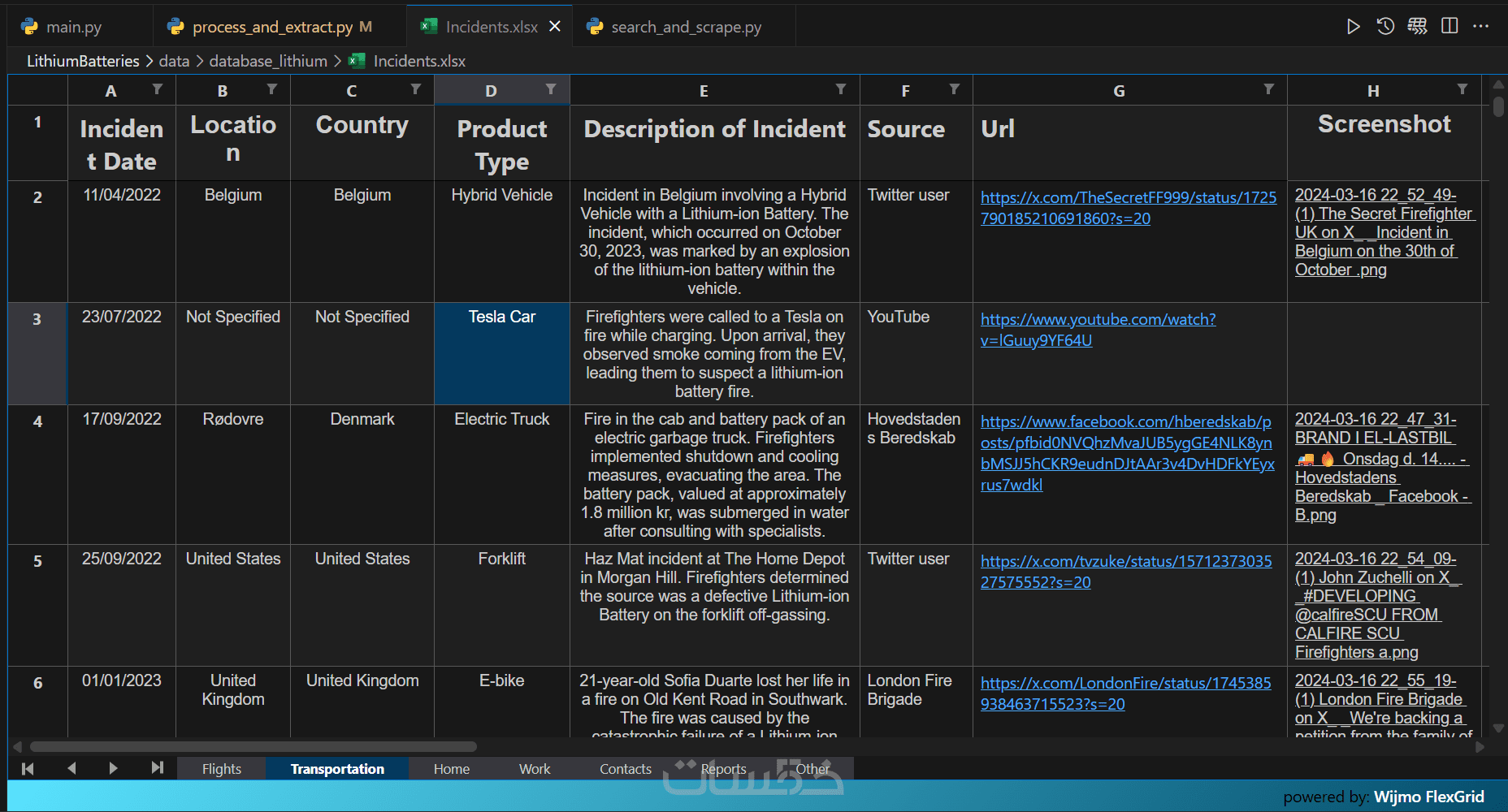Viewport: 1508px width, 812px height.
Task: Open the timeline history icon in the editor toolbar
Action: 1385,27
